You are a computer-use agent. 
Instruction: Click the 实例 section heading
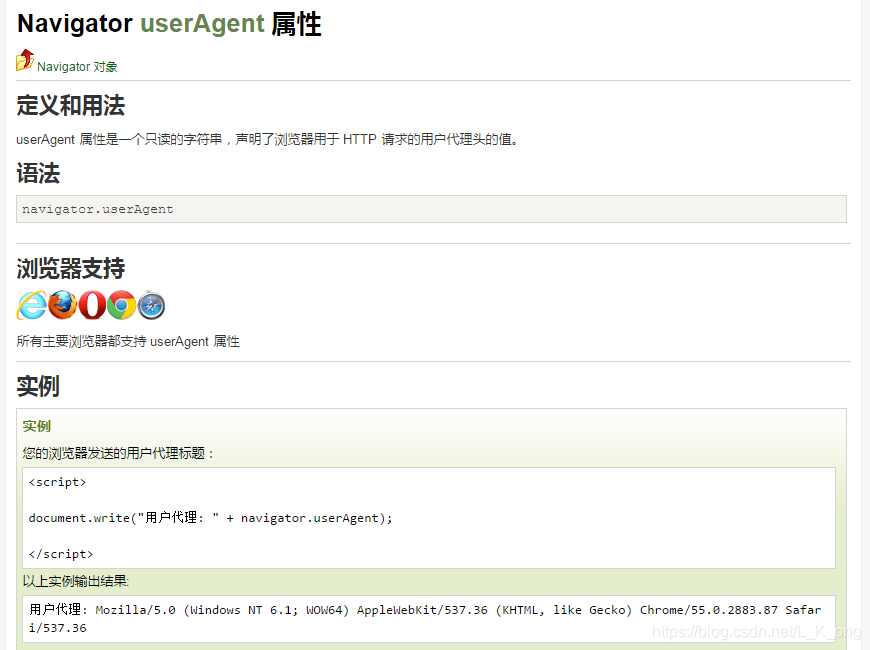38,385
